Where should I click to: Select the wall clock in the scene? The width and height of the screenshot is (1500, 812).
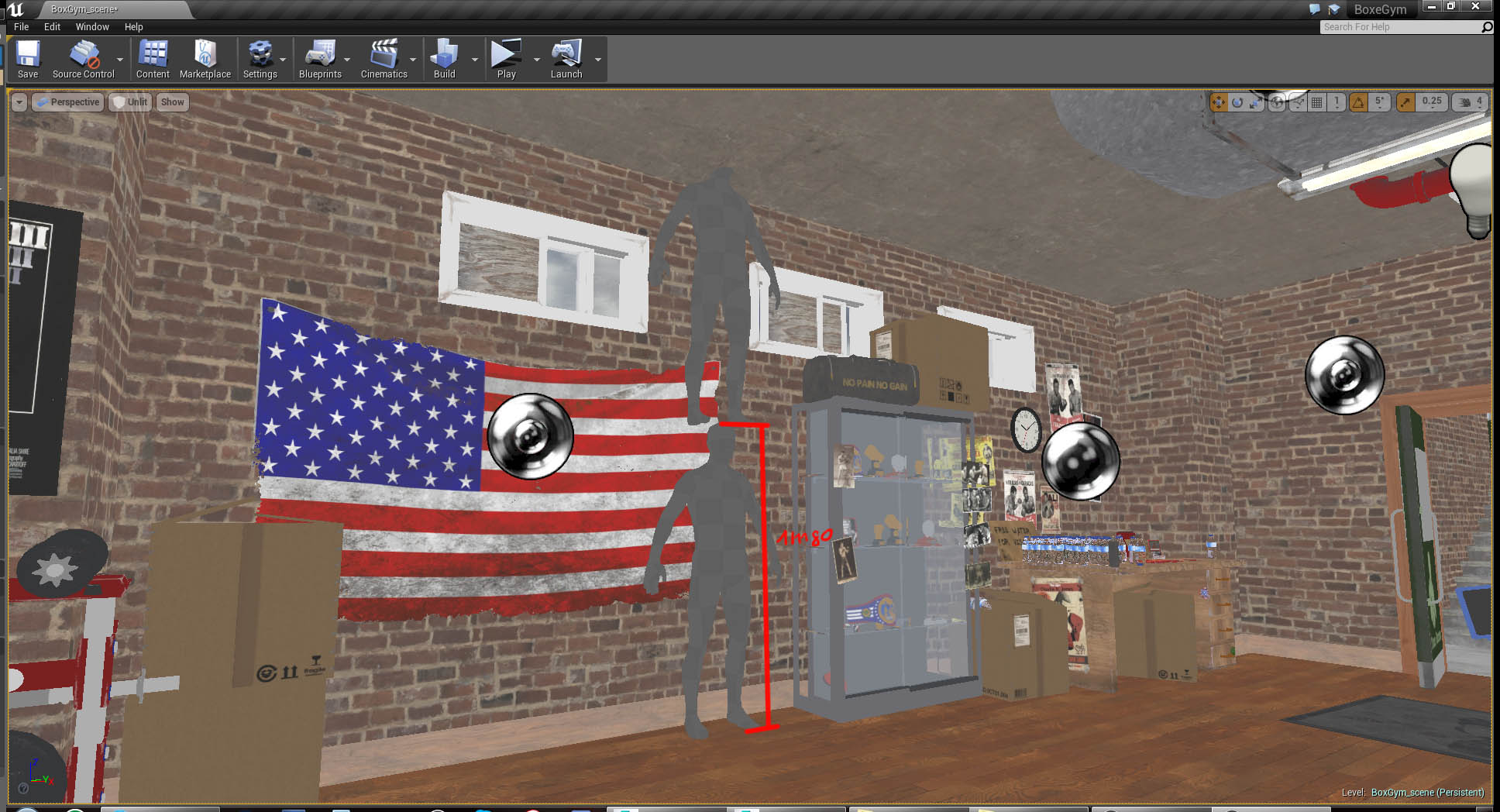tap(1026, 430)
